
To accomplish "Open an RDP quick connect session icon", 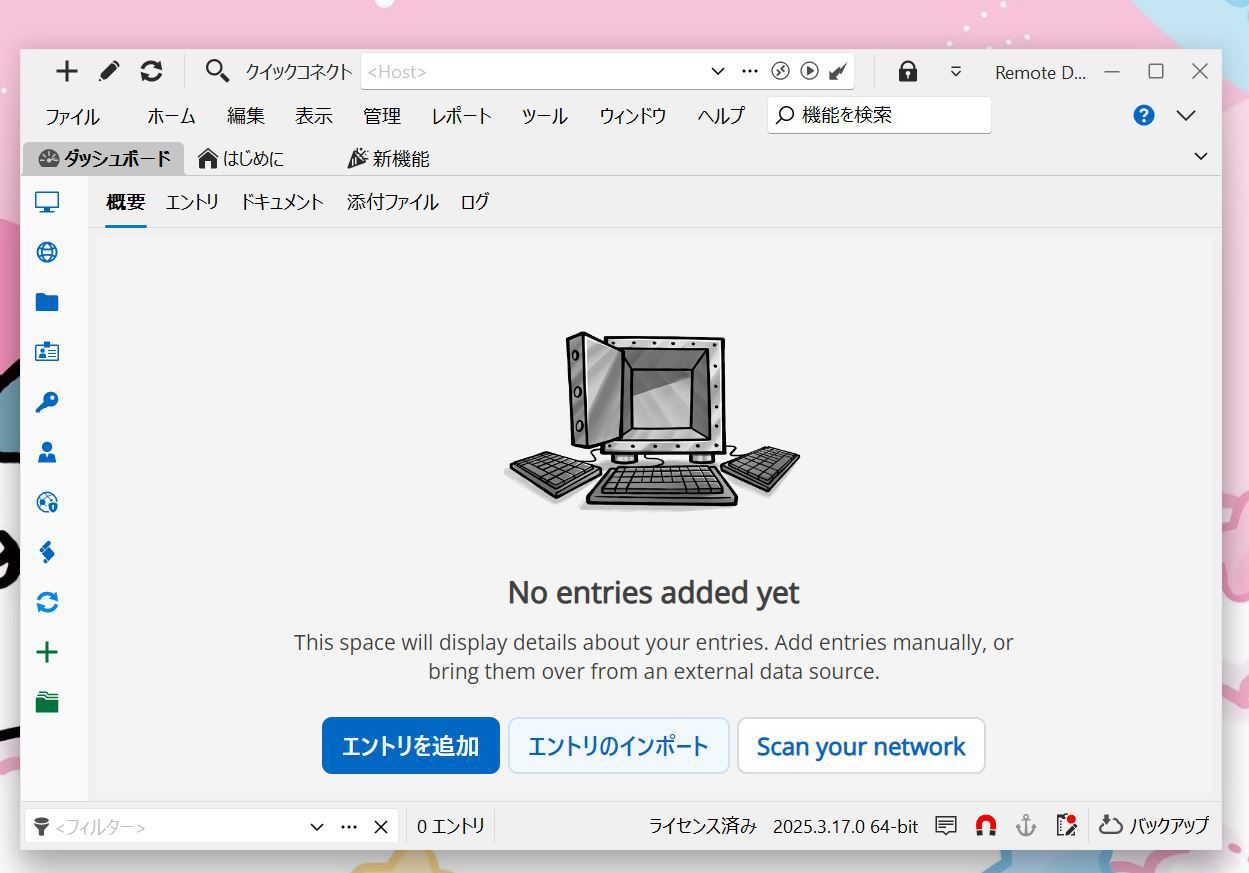I will (x=779, y=70).
